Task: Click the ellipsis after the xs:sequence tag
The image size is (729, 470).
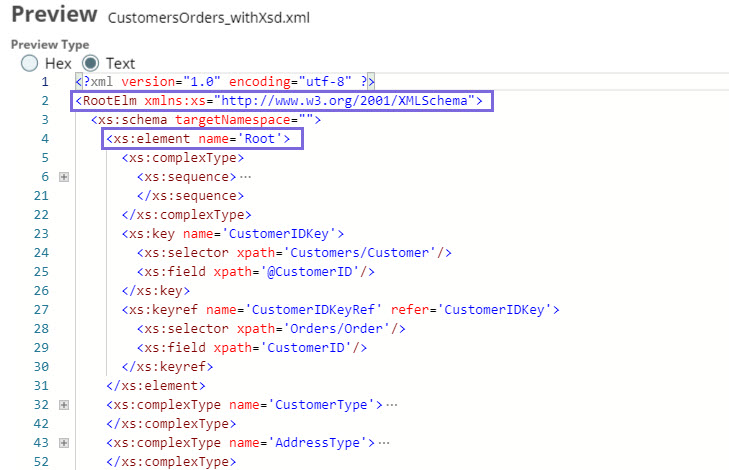Action: tap(246, 177)
